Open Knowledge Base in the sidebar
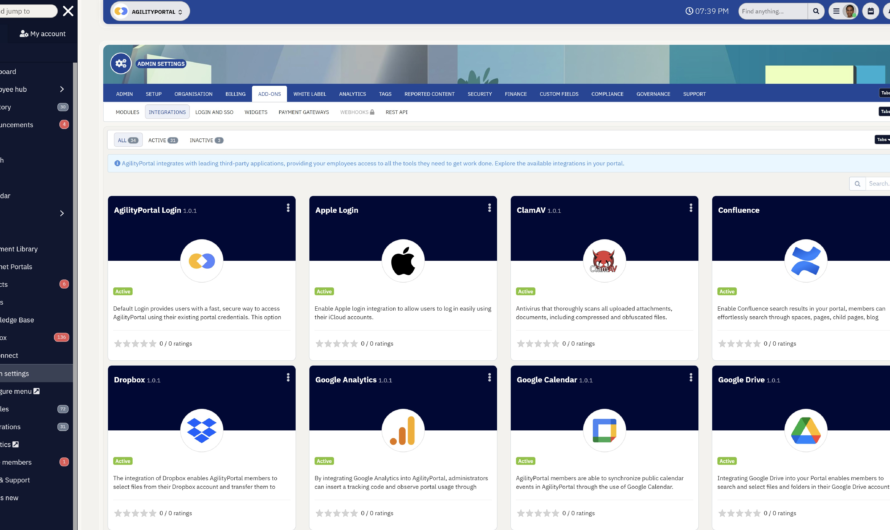 [x=17, y=320]
